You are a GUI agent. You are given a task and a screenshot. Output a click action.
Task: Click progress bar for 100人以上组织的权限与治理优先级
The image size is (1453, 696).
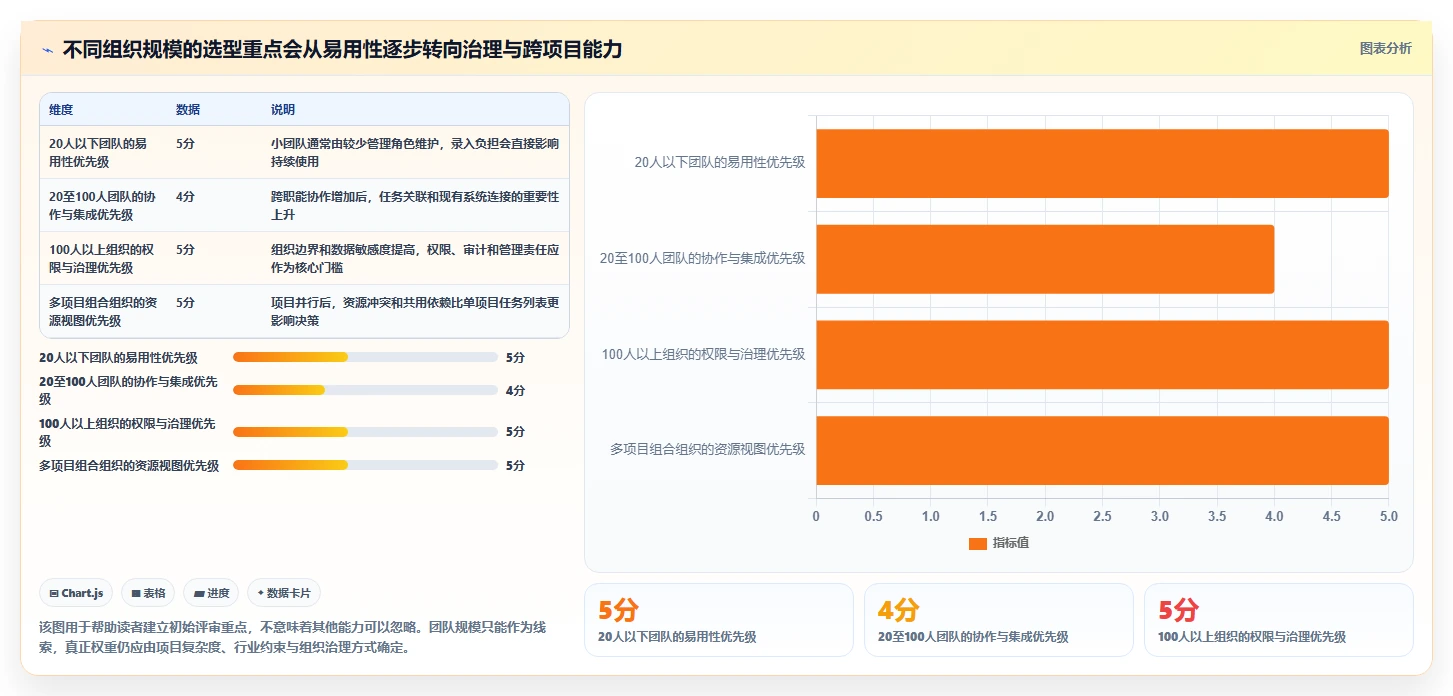coord(365,432)
